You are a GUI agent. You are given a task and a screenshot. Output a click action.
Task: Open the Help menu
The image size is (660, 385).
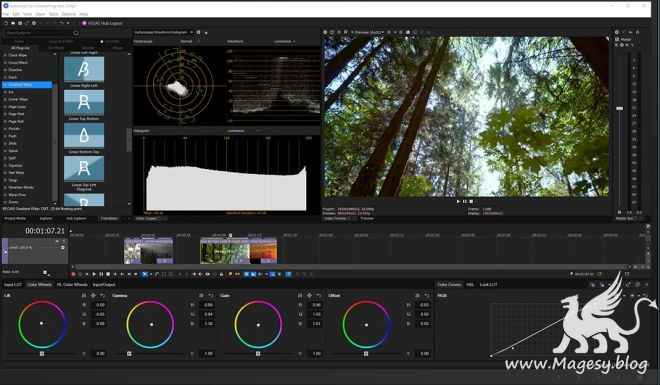[83, 14]
